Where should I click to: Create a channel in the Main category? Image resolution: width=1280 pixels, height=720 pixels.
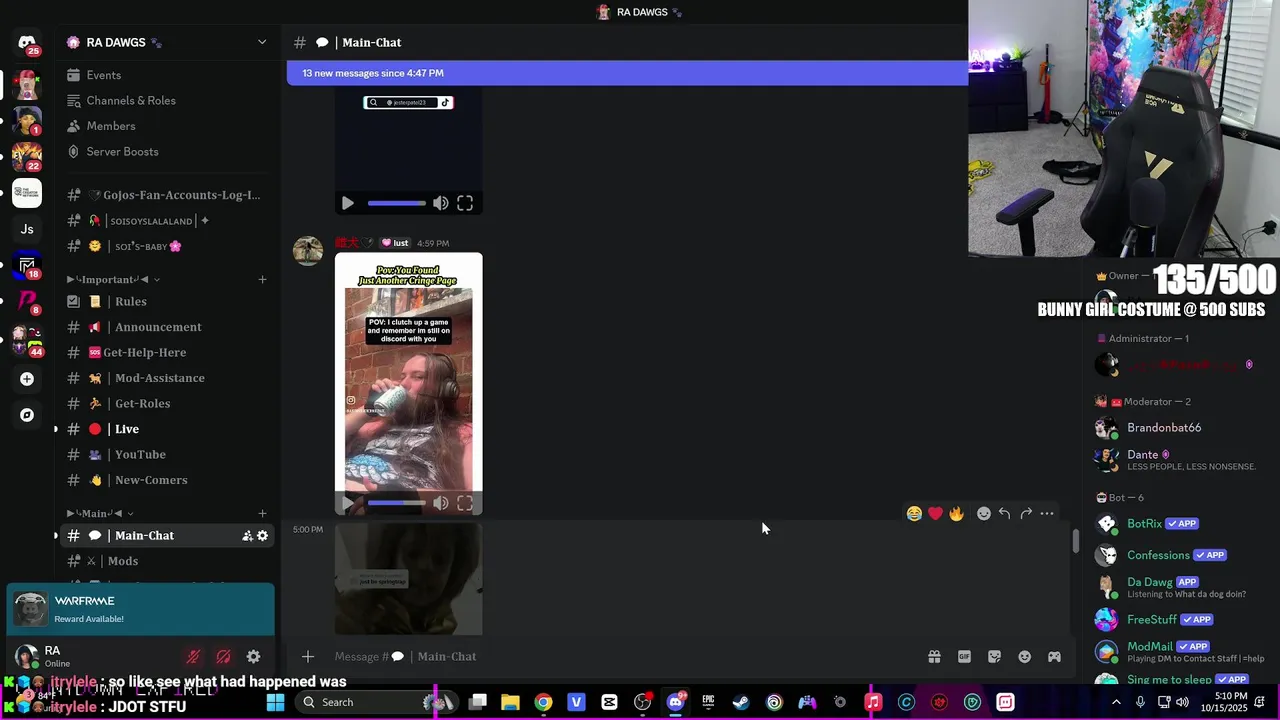click(x=262, y=514)
